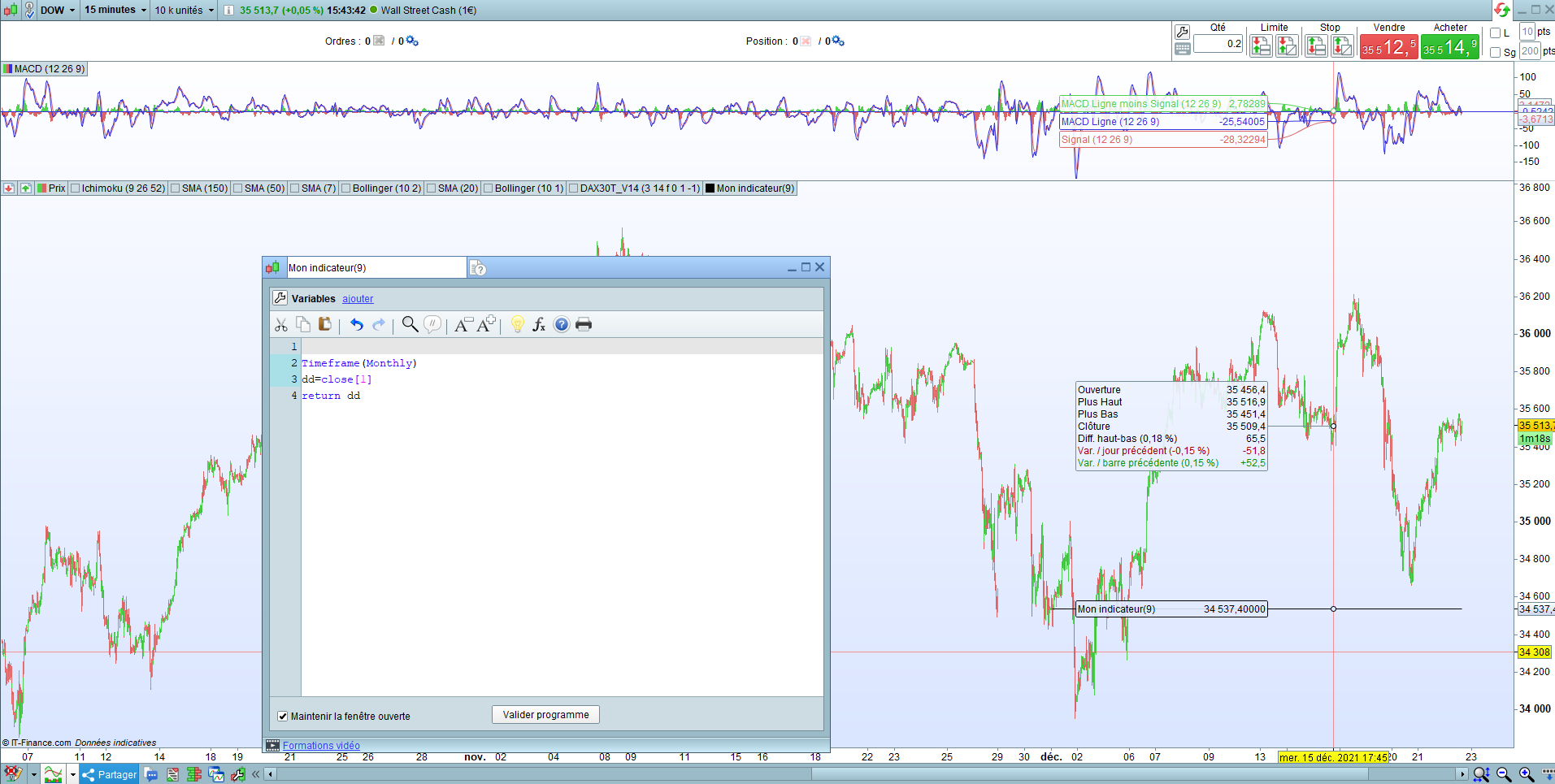Viewport: 1555px width, 784px height.
Task: Toggle the L checkbox
Action: 1496,33
